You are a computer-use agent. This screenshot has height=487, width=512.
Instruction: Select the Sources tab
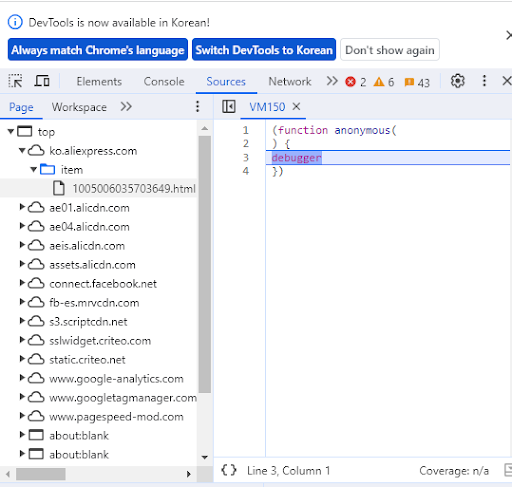click(x=226, y=82)
